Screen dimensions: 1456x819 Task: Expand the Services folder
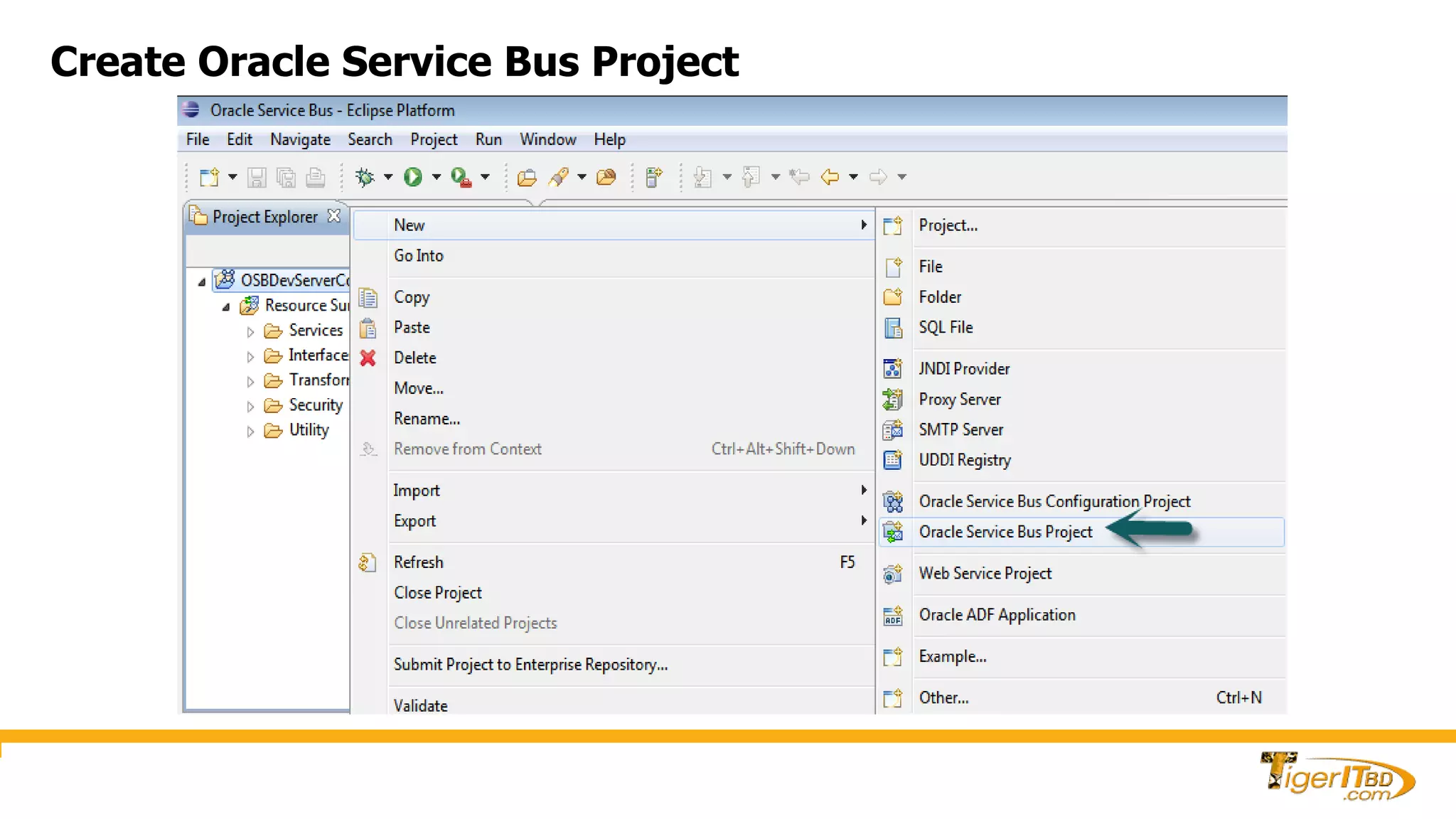click(250, 331)
